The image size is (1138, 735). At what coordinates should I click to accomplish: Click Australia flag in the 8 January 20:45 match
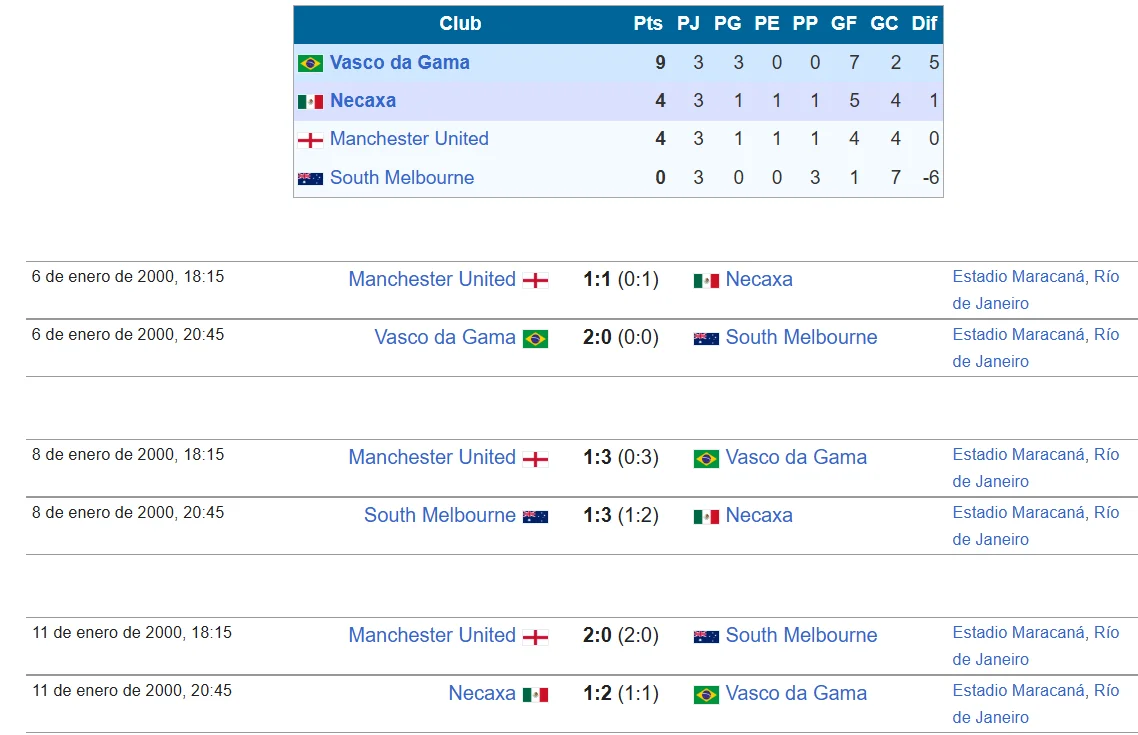click(x=536, y=516)
